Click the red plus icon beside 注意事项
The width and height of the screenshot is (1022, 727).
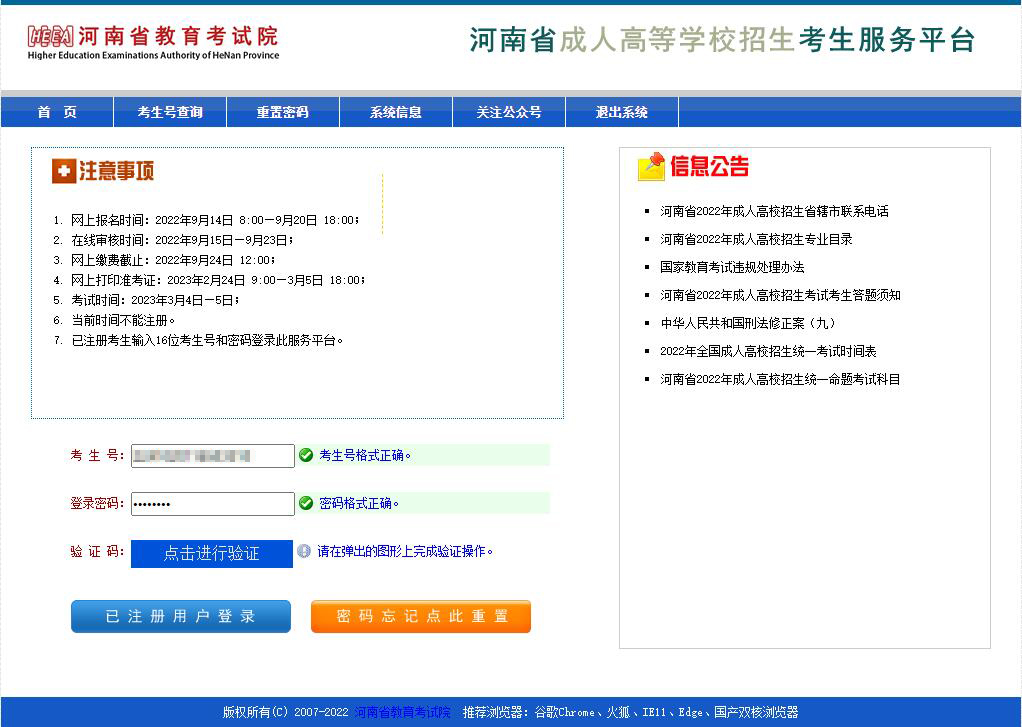64,172
